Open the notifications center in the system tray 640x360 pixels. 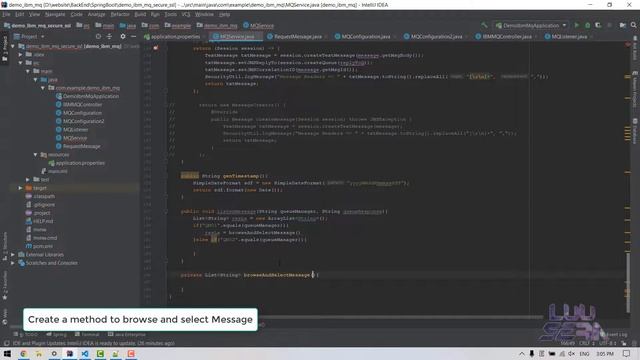pos(627,353)
